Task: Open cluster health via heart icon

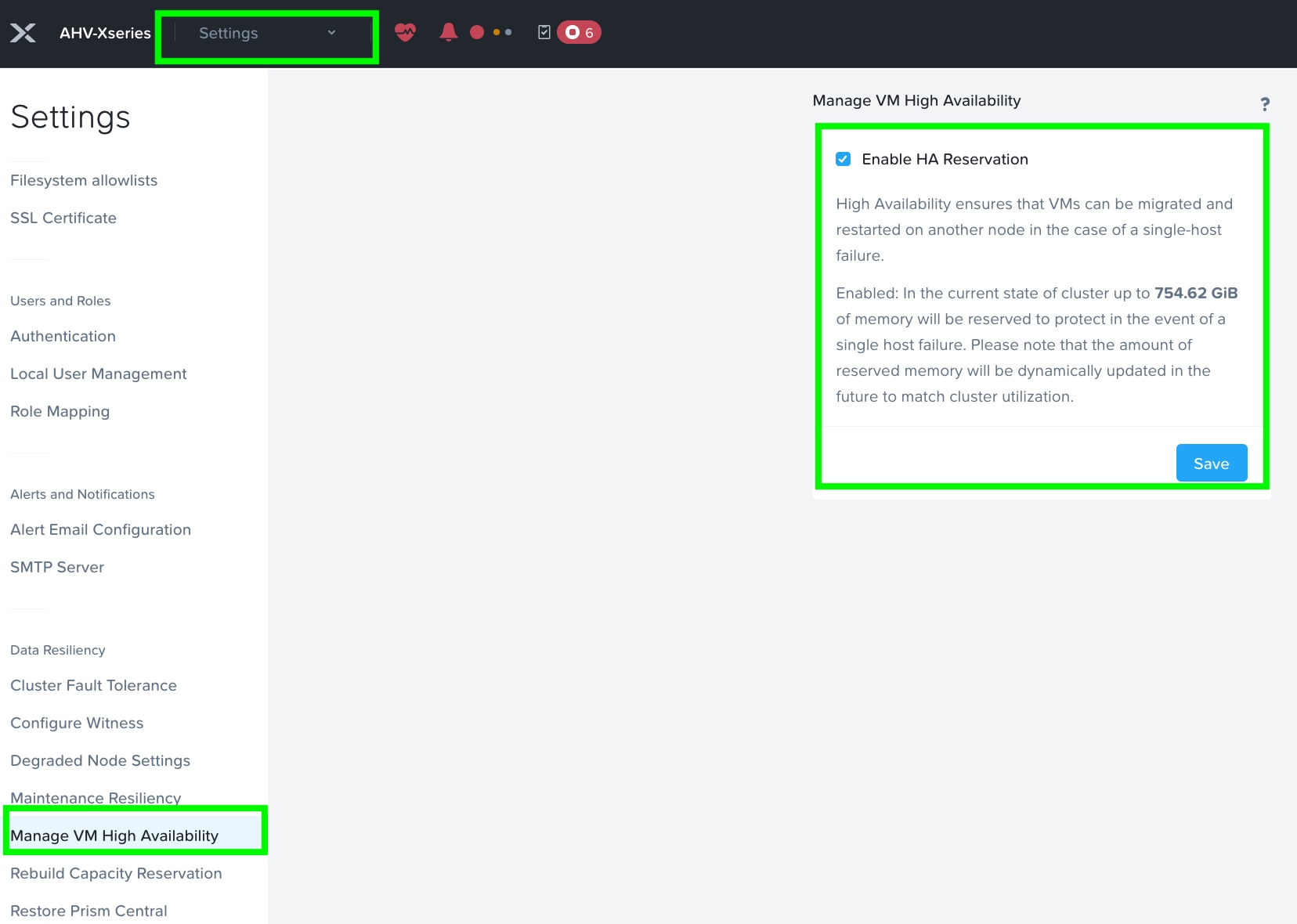Action: [x=406, y=32]
